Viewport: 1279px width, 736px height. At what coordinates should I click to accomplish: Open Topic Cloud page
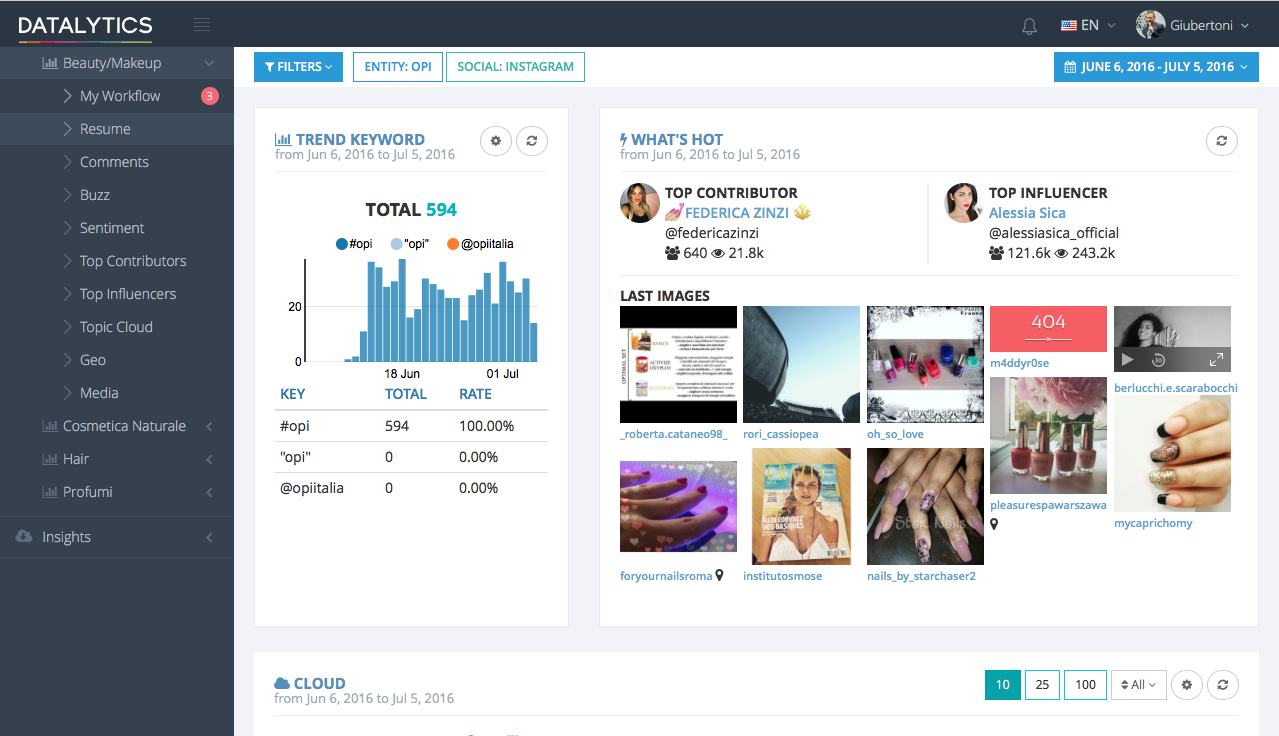pyautogui.click(x=116, y=327)
